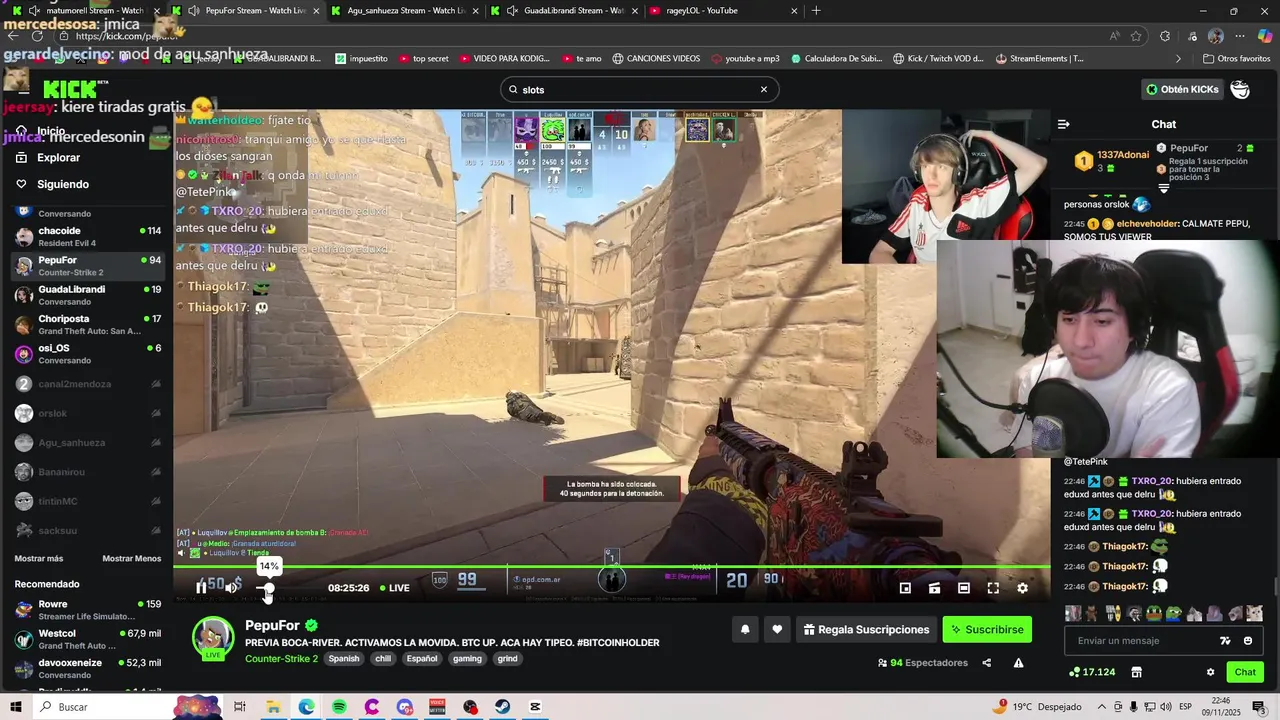
Task: Open osi_OS channel in sidebar
Action: click(x=88, y=353)
